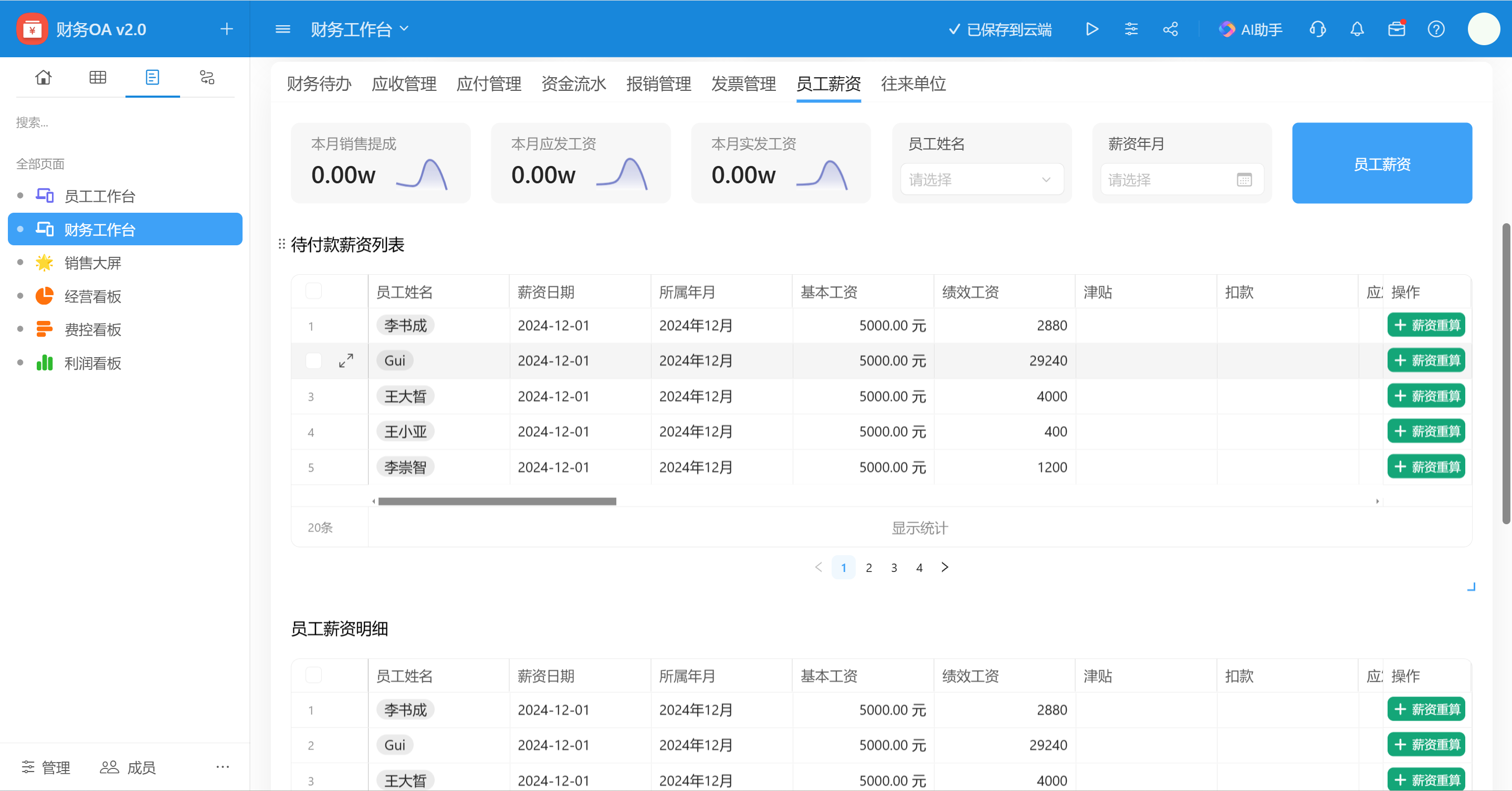Click 薪资重算 for 李书成 in 待付款薪资列表
The width and height of the screenshot is (1512, 791).
[x=1426, y=325]
